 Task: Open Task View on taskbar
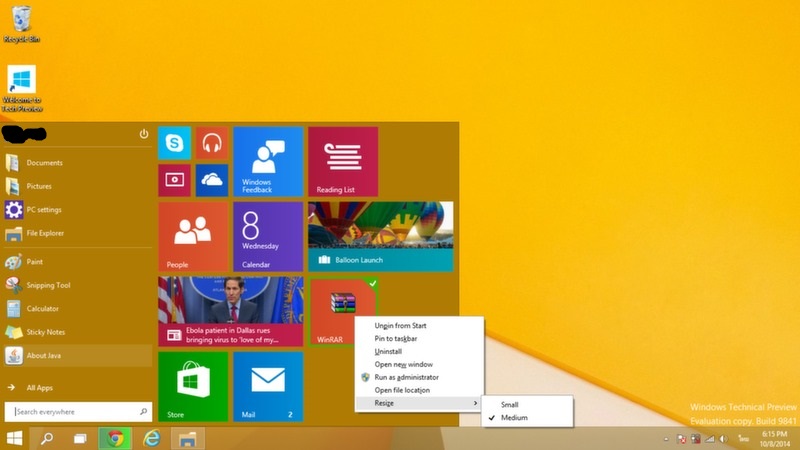click(80, 438)
